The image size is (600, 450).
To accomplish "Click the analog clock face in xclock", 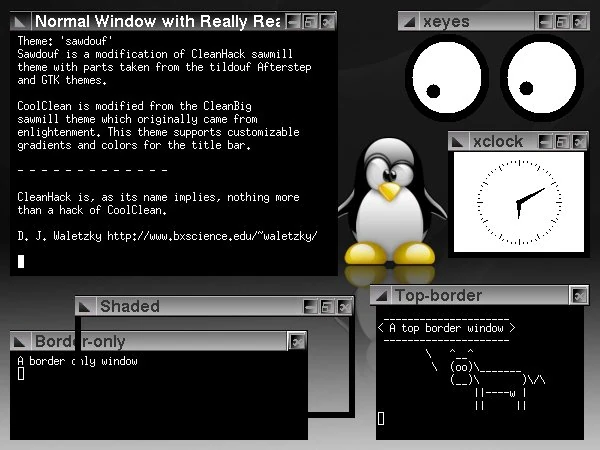I will tap(519, 202).
